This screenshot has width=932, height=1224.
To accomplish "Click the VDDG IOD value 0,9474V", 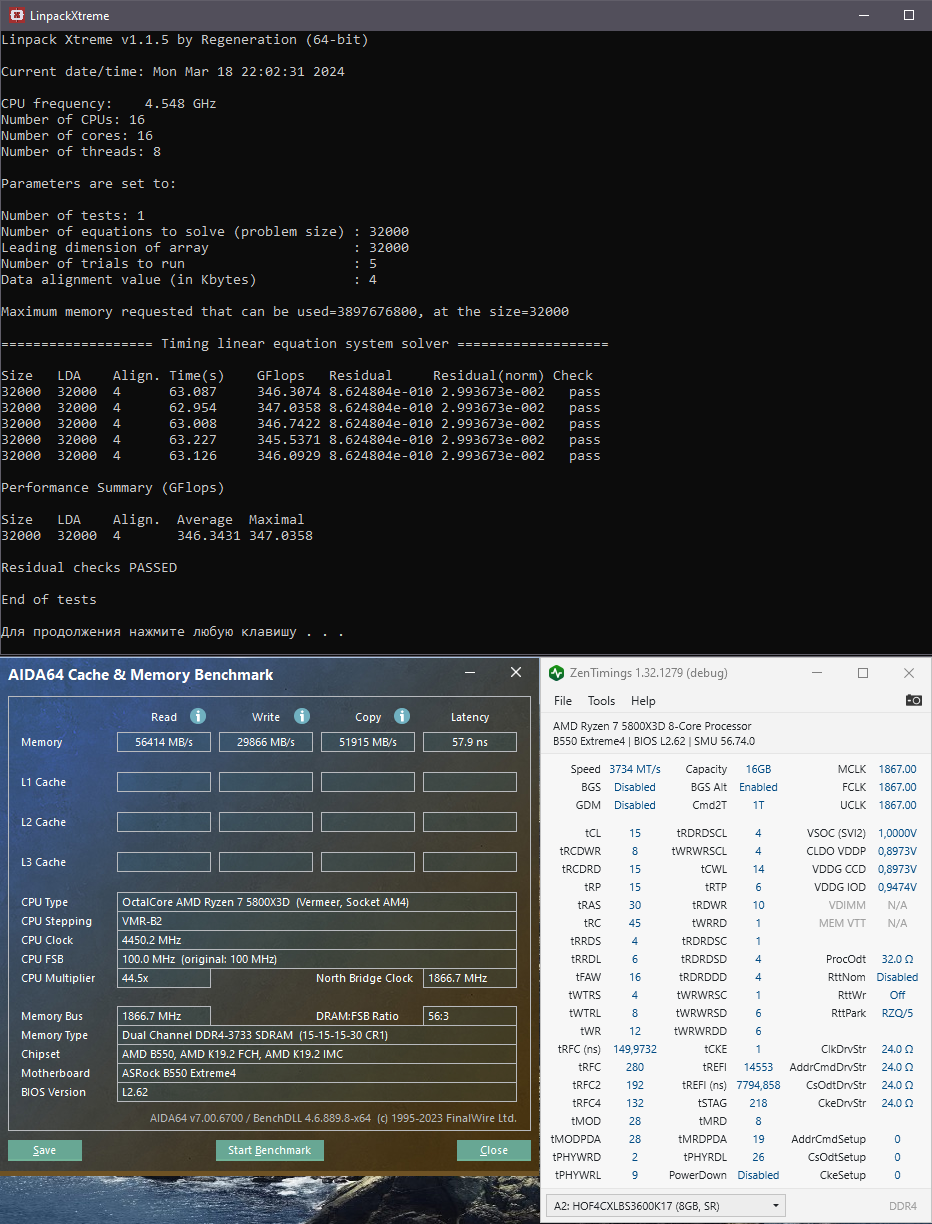I will pyautogui.click(x=897, y=887).
